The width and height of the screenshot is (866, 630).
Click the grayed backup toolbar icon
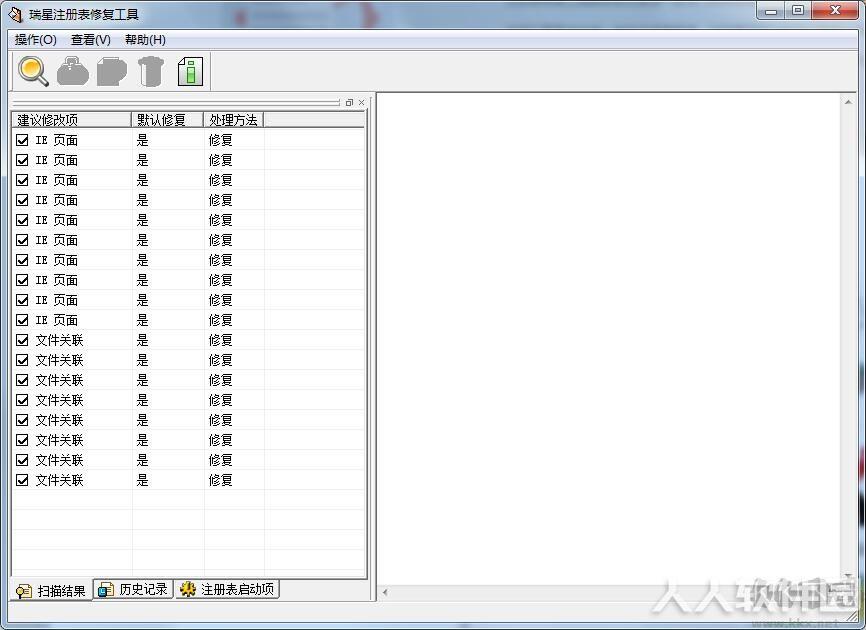point(112,72)
